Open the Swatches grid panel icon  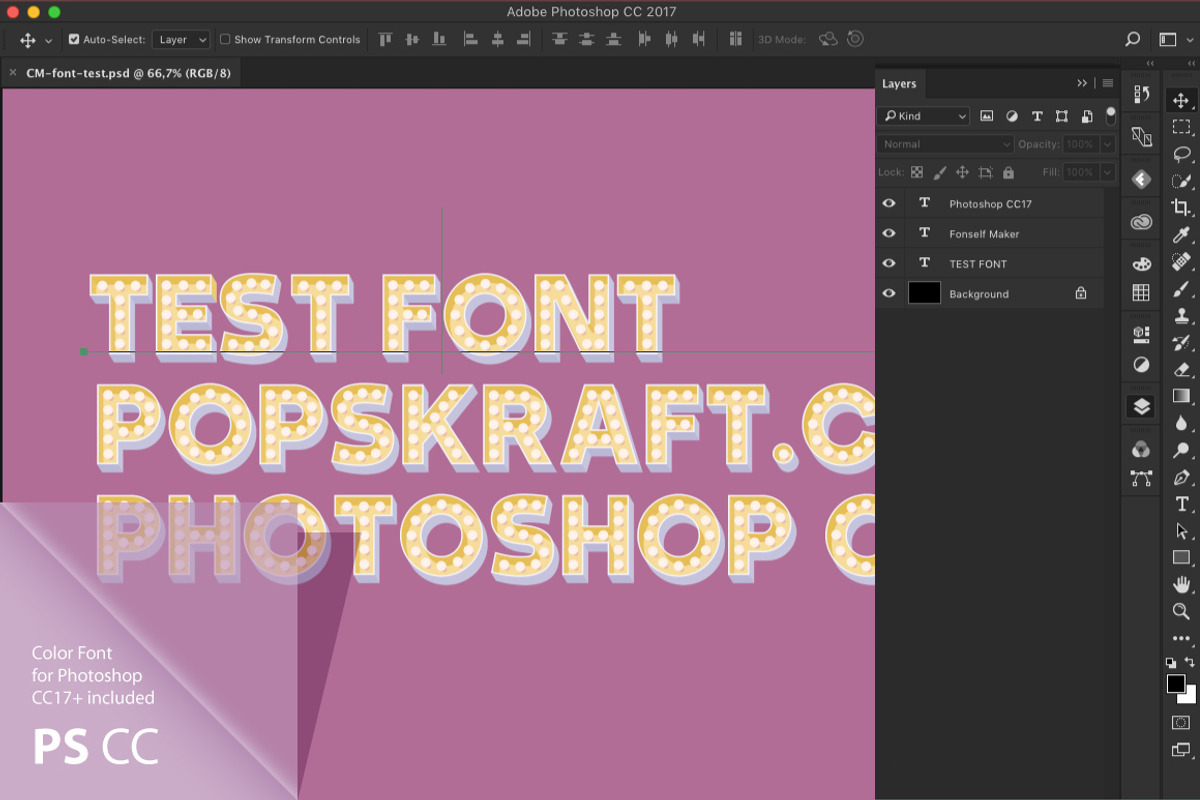click(x=1141, y=292)
